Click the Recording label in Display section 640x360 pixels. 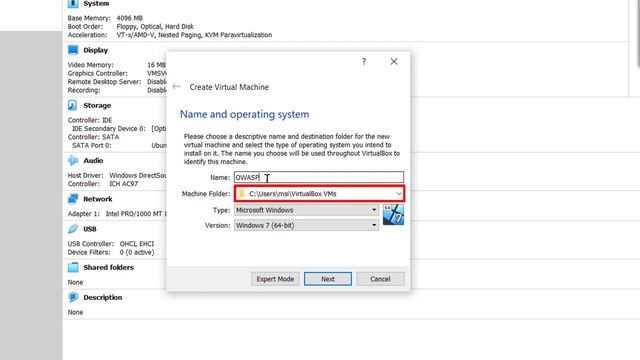(x=84, y=90)
